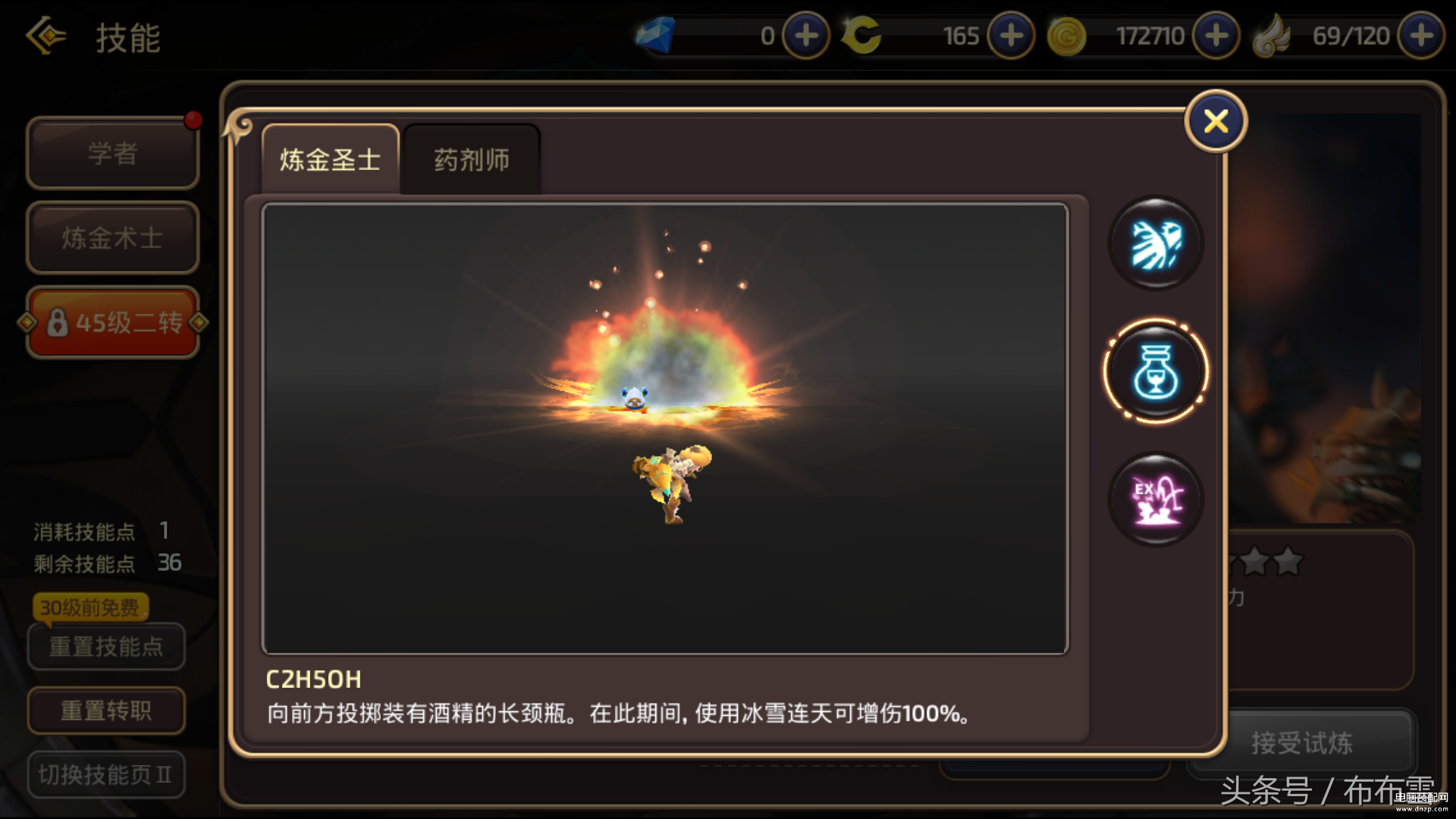Add blue gems with the plus button

(805, 36)
